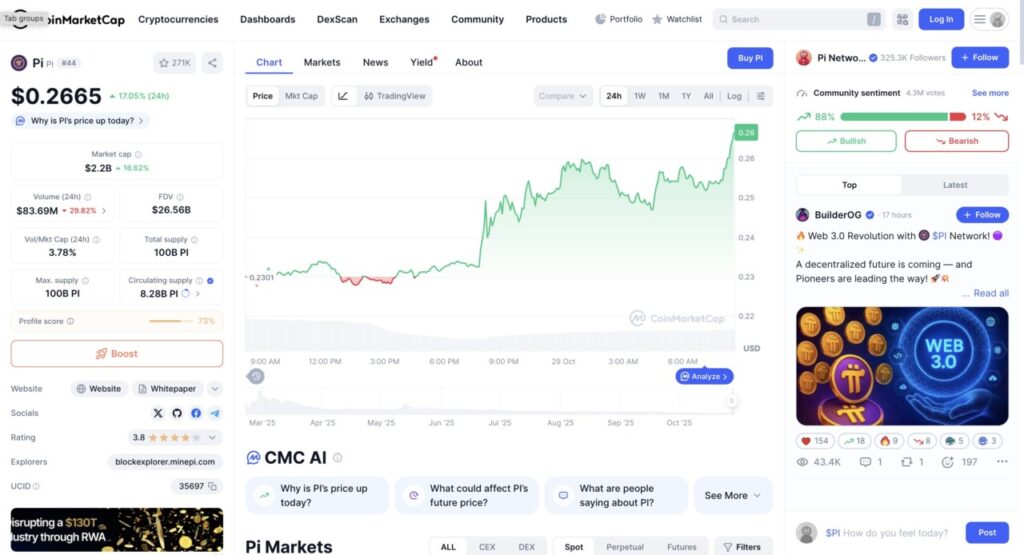
Task: Open the GitHub social link
Action: (x=176, y=413)
